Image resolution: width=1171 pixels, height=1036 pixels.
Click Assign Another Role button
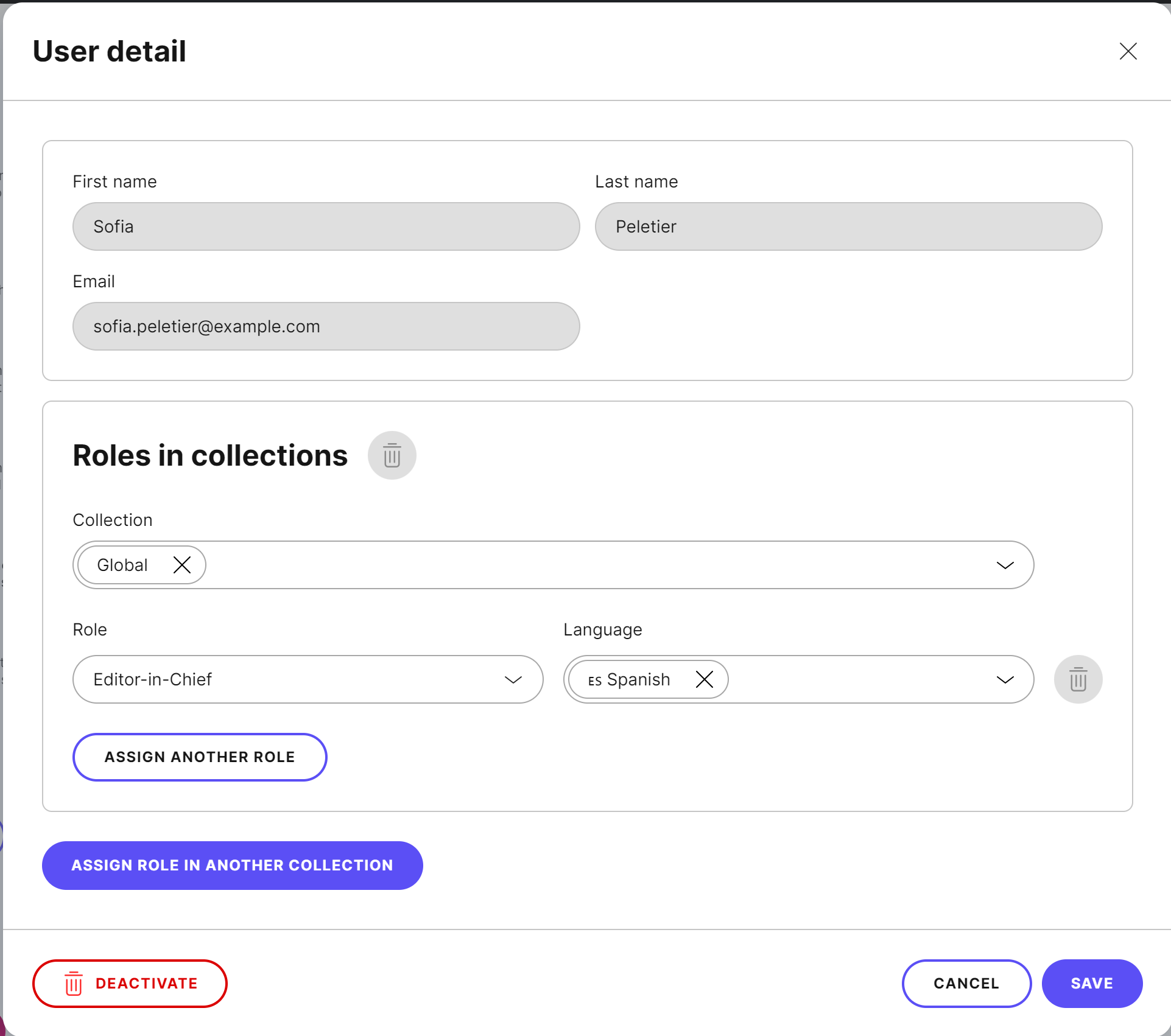(200, 757)
